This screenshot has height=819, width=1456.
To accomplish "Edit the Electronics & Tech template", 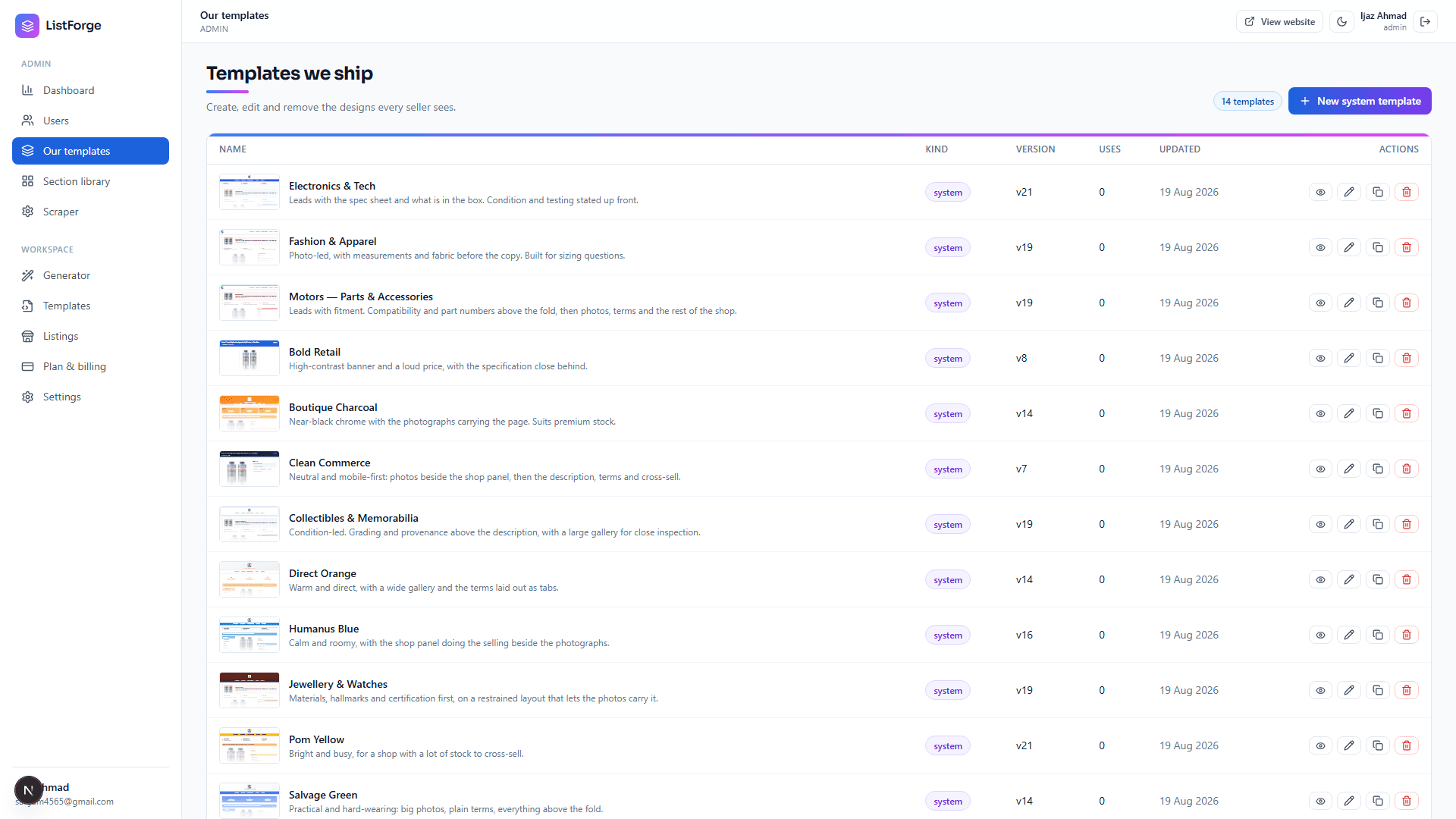I will coord(1349,192).
